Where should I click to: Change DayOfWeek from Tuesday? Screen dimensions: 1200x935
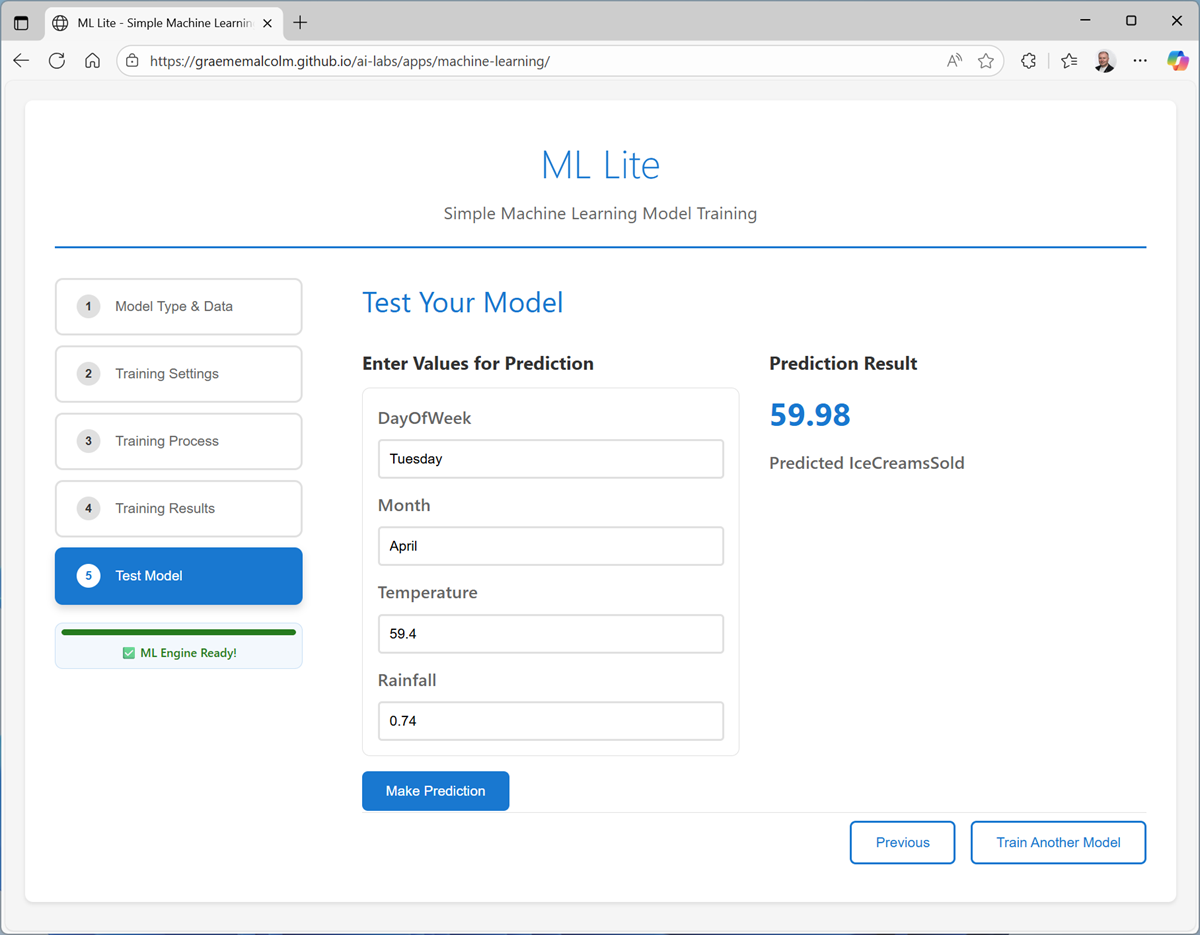[x=550, y=458]
